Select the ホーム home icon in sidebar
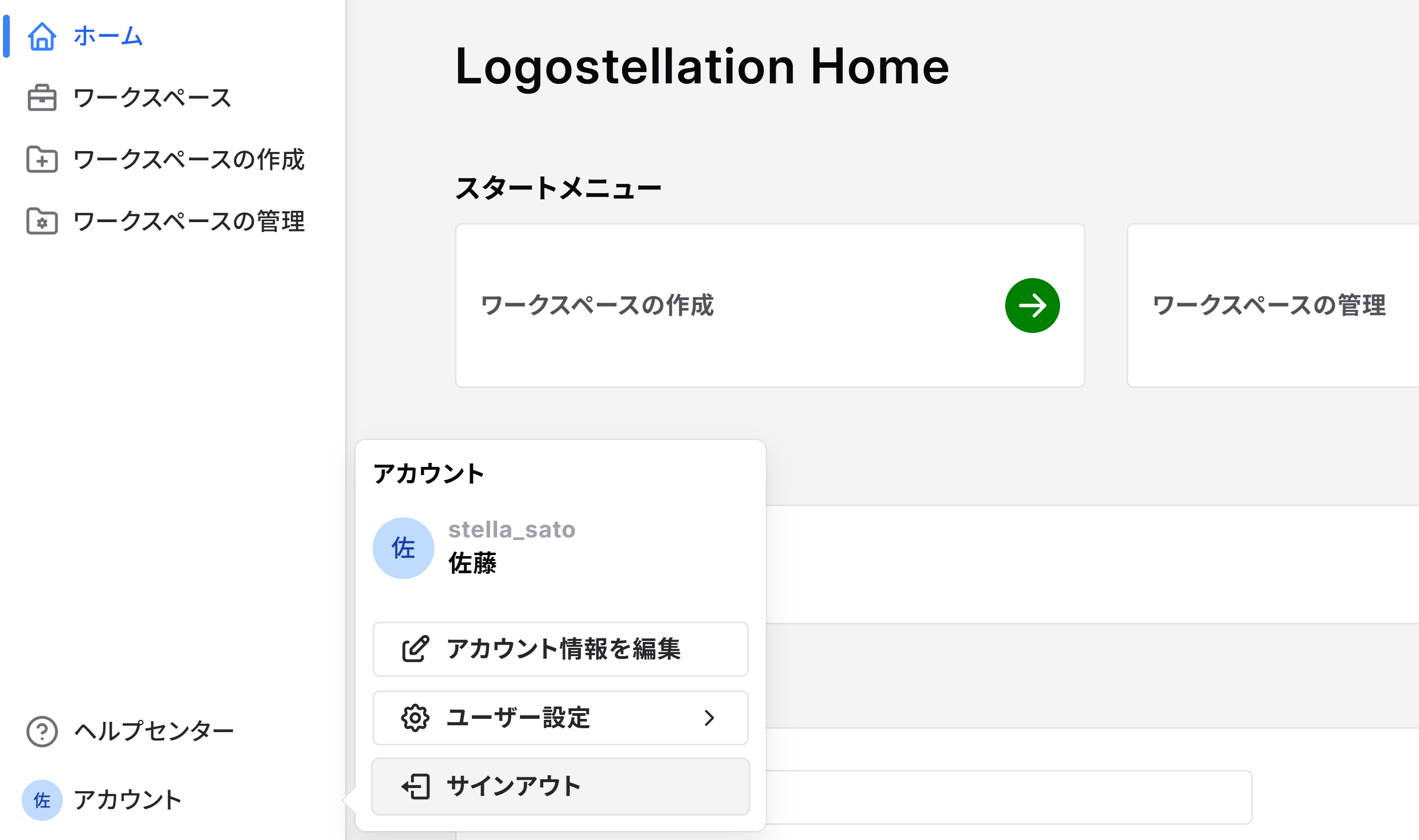 [43, 37]
